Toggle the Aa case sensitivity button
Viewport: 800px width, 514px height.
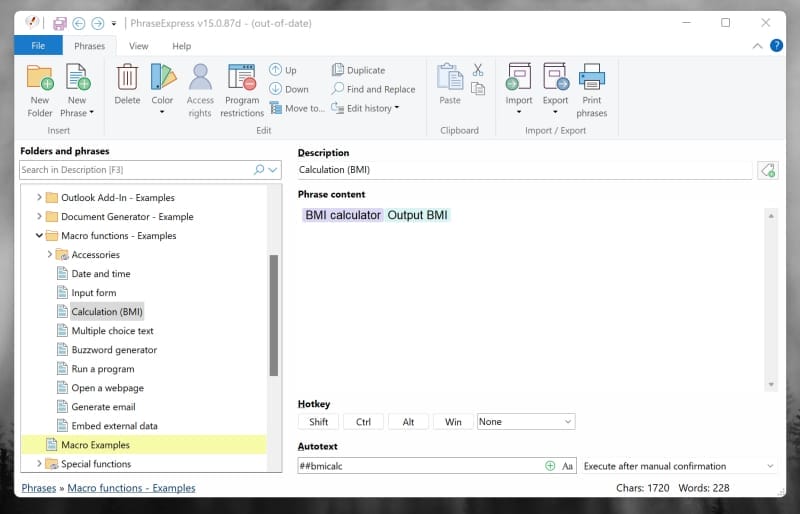click(567, 466)
